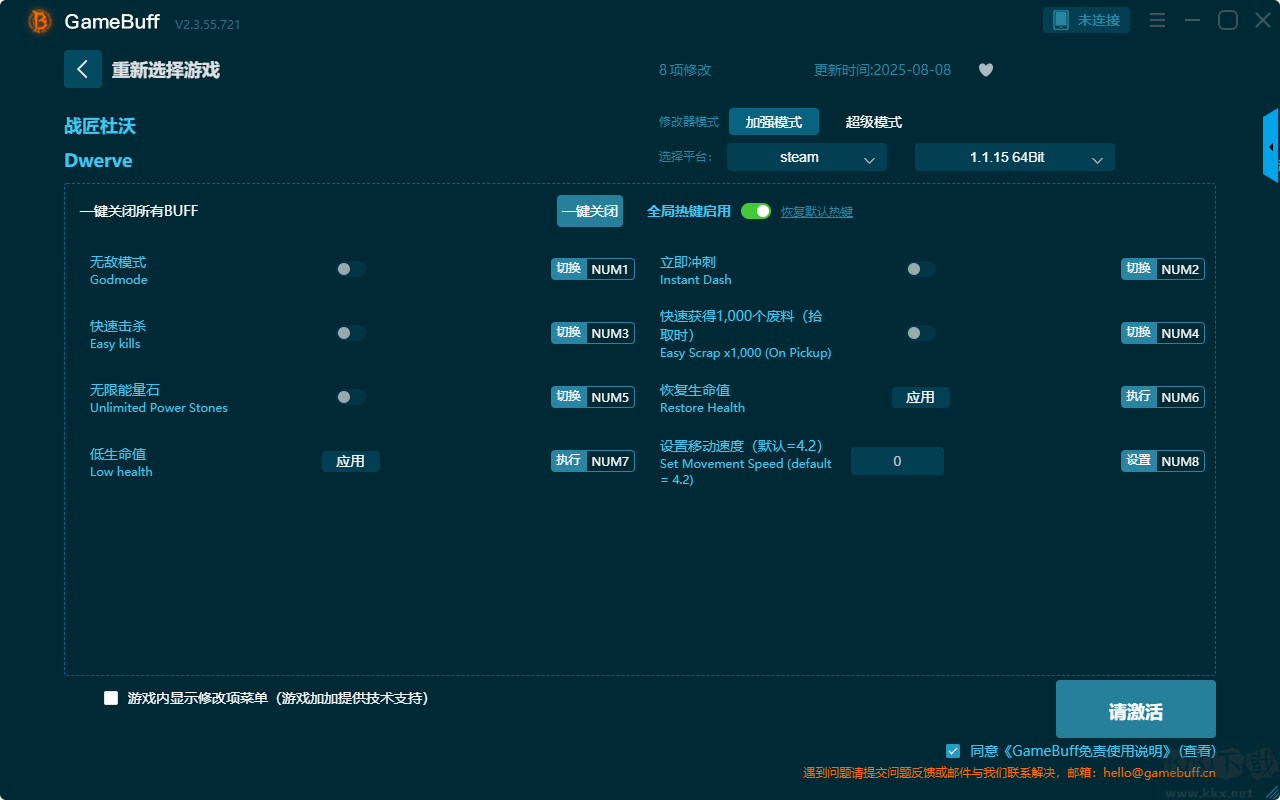Click the side panel expand arrow
The image size is (1280, 800).
pyautogui.click(x=1271, y=146)
